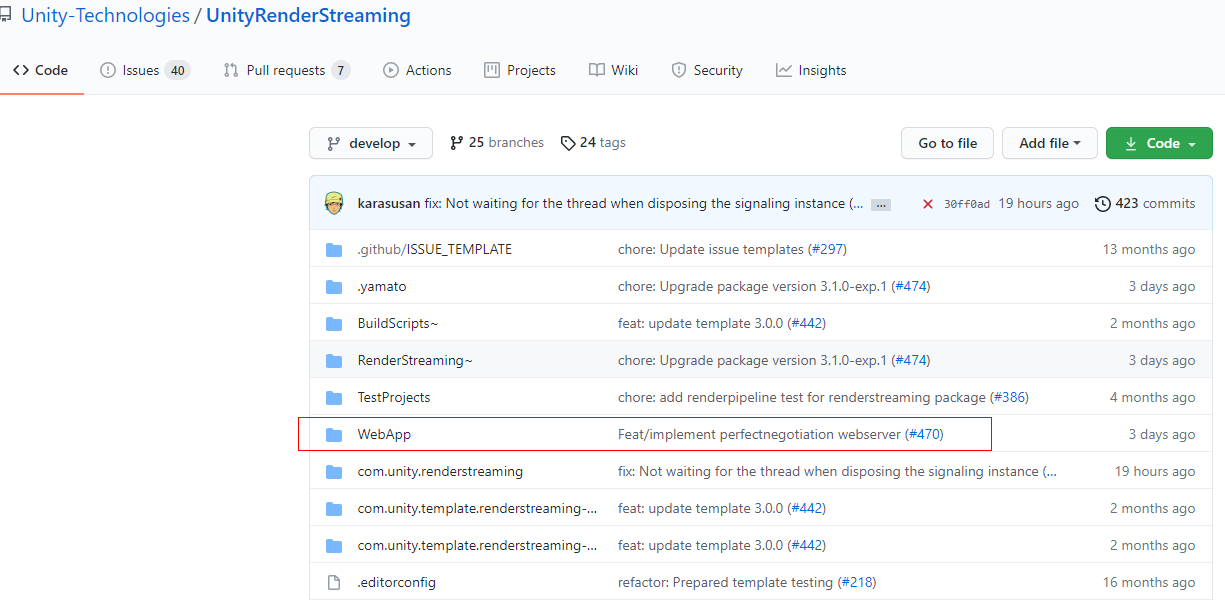Viewport: 1225px width, 600px height.
Task: Open pull request #386 link
Action: [1009, 397]
